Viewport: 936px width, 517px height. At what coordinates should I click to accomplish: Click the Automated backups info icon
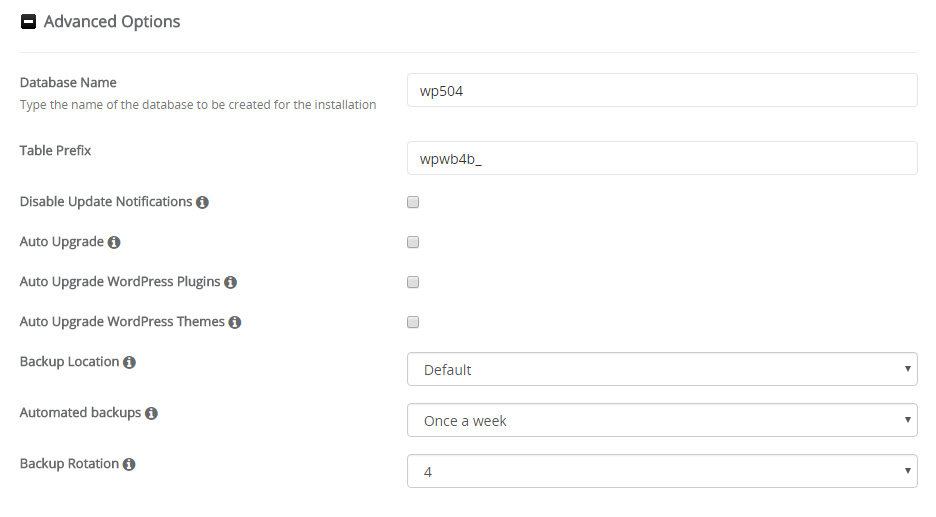(151, 413)
